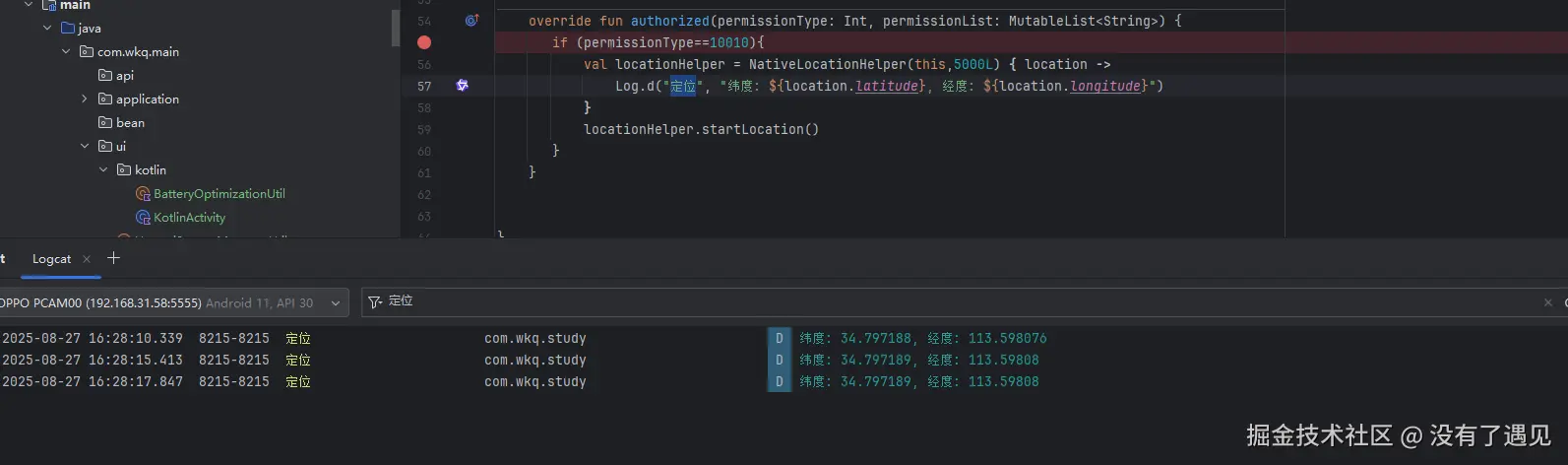The image size is (1568, 465).
Task: Collapse the com.wkq.main package
Action: tap(66, 52)
